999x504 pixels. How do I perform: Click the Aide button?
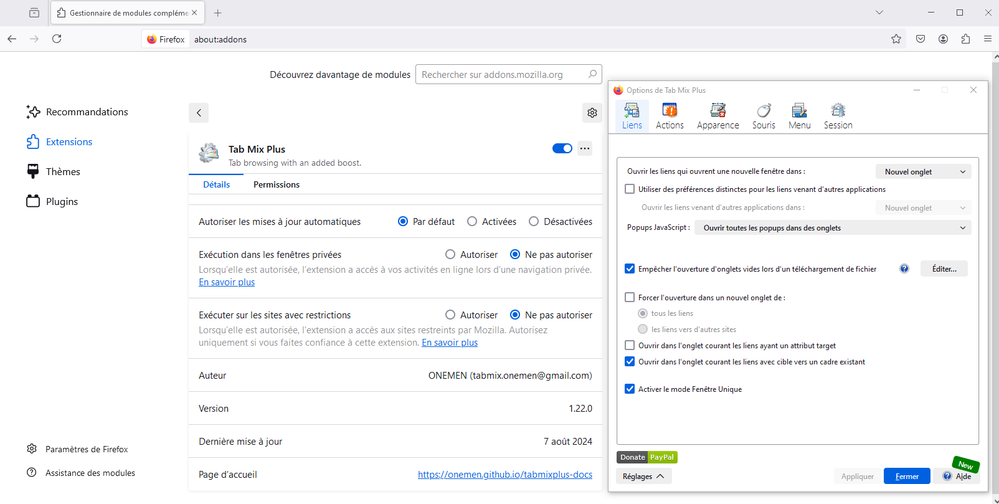956,476
